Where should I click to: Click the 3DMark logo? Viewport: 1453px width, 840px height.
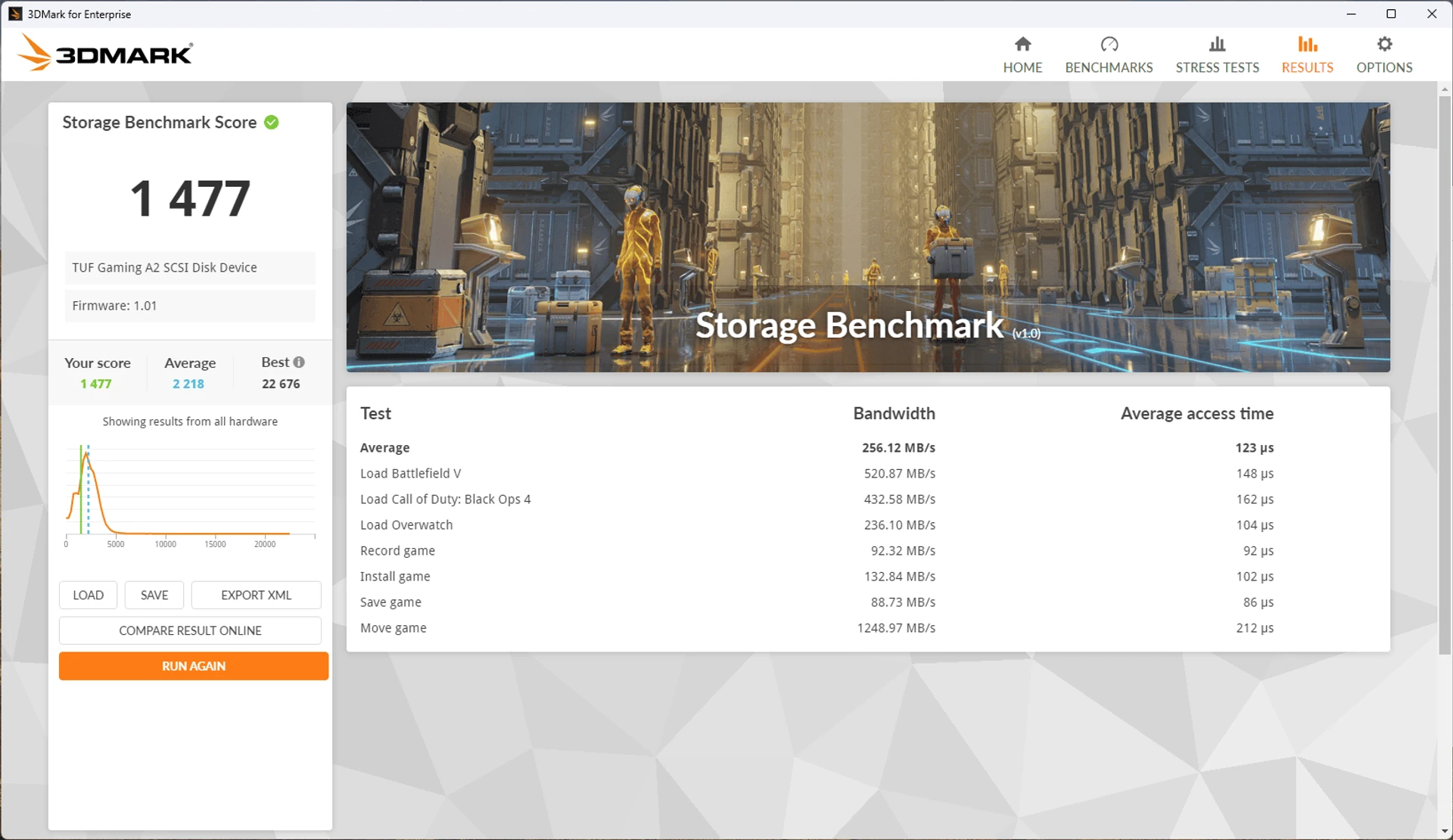click(x=104, y=53)
